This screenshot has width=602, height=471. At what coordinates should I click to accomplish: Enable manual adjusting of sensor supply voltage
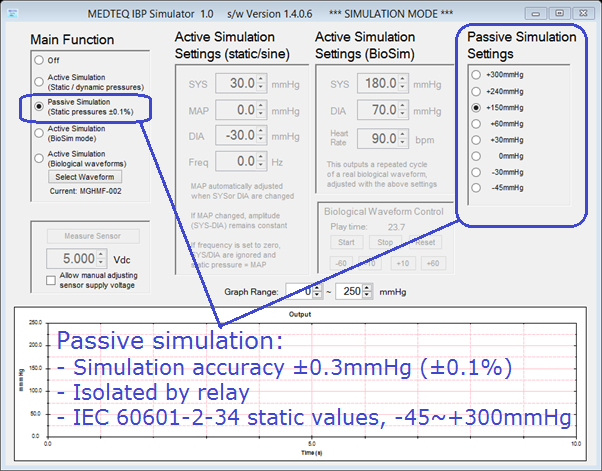click(51, 280)
